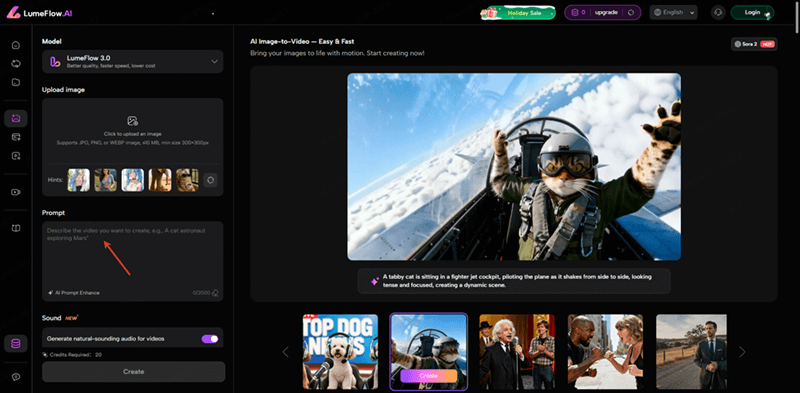Click the Holiday Sale banner
Screen dimensions: 800x393
[518, 13]
